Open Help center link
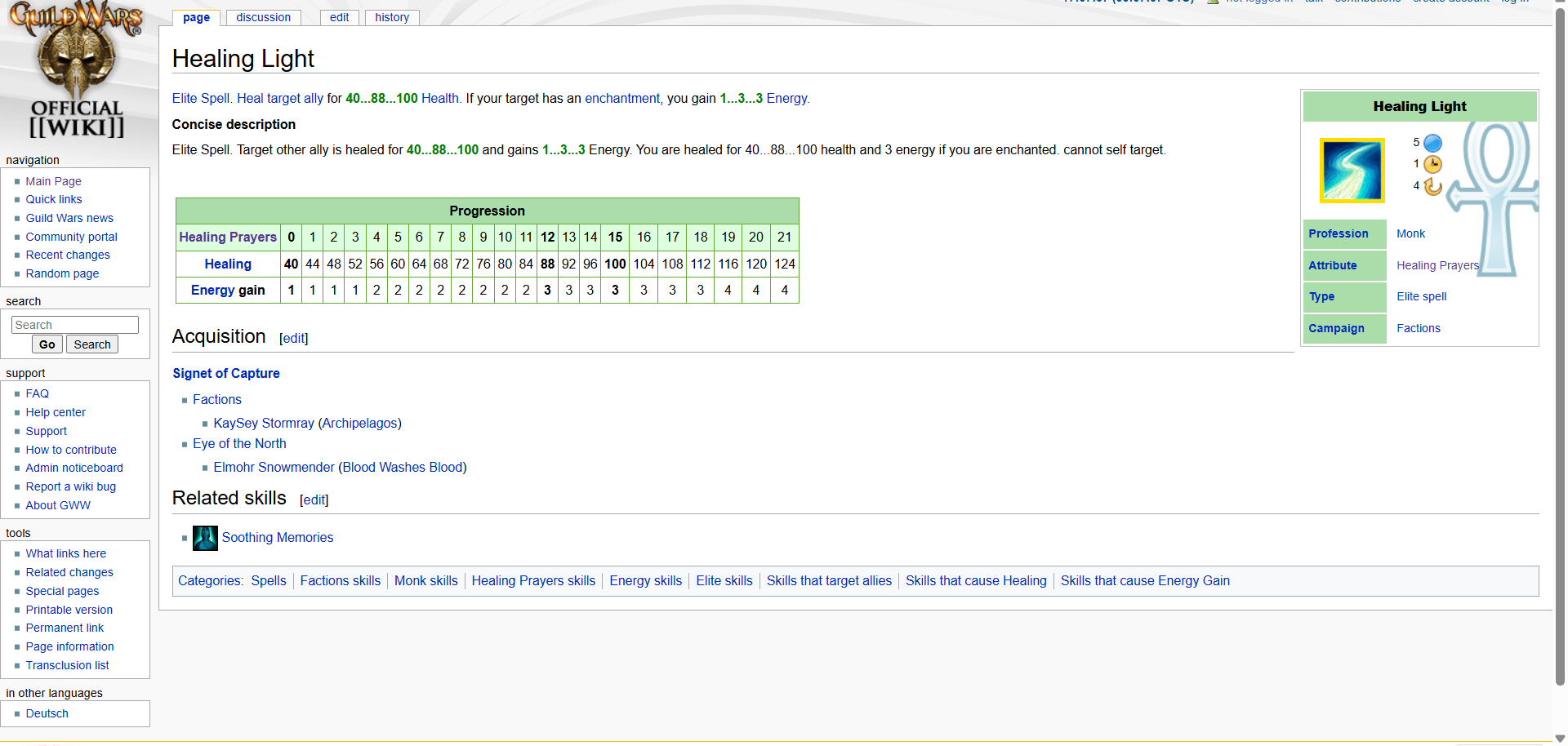The image size is (1568, 746). (56, 412)
